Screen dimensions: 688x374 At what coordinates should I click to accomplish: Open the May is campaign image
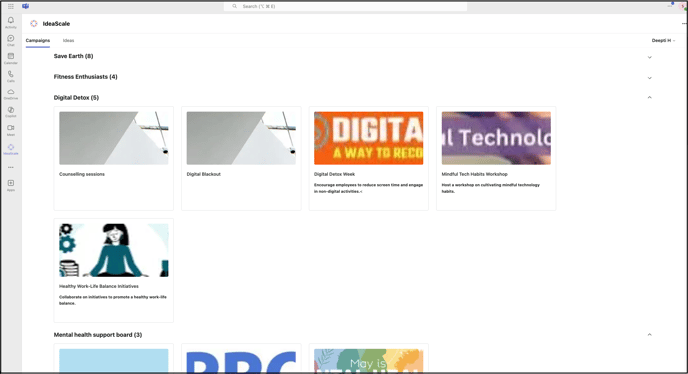[369, 361]
